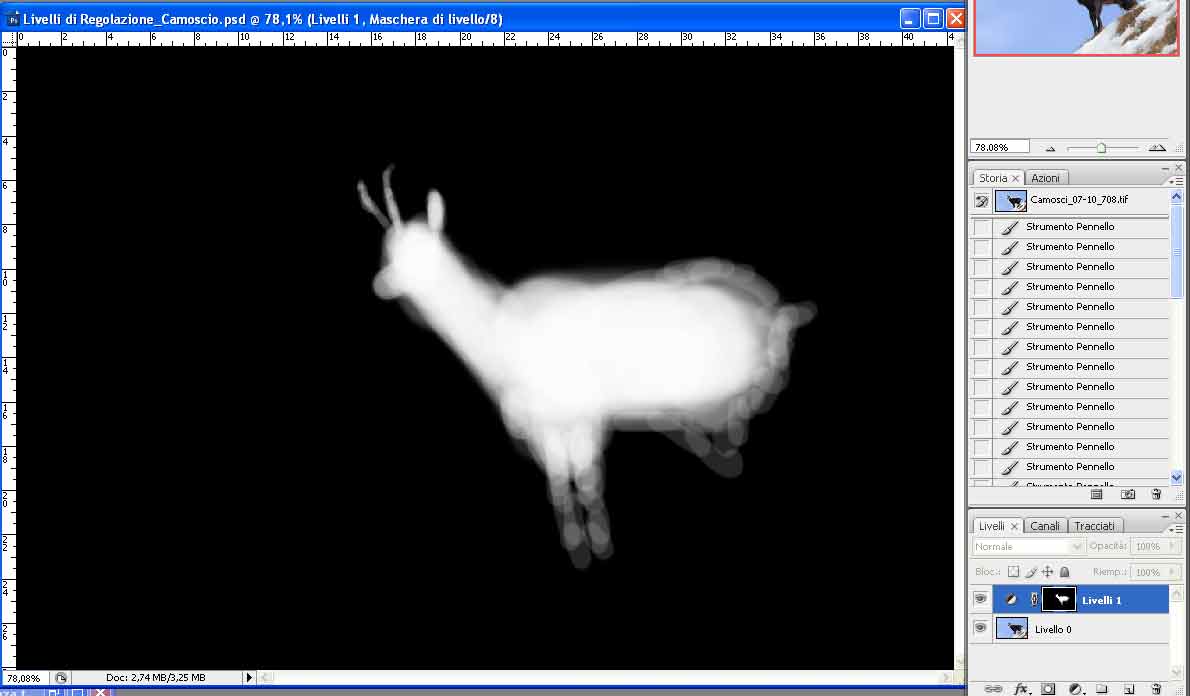Collapse the Livelli panel group with minimize dash
1190x696 pixels.
(1166, 515)
